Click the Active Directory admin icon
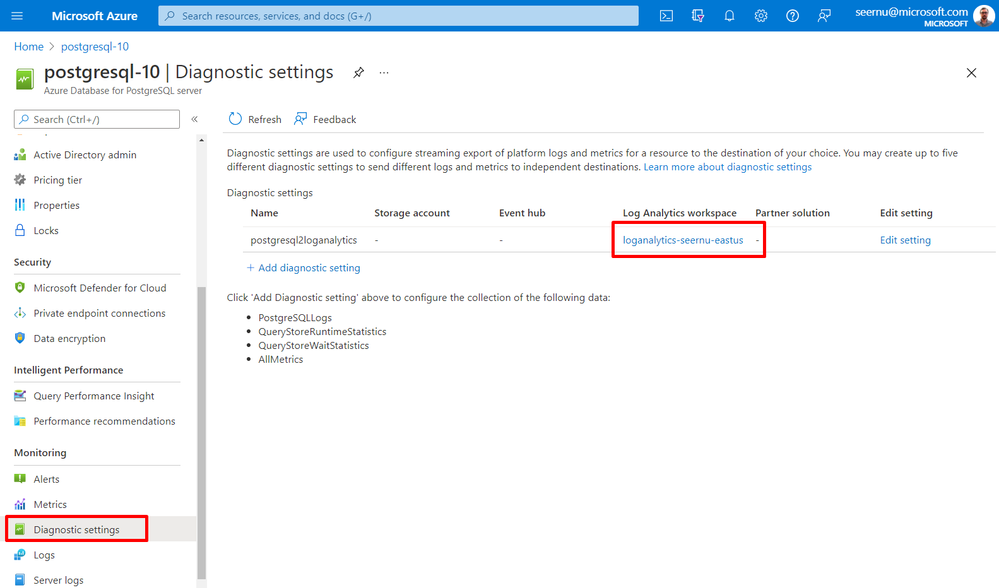Image resolution: width=999 pixels, height=588 pixels. [x=20, y=155]
